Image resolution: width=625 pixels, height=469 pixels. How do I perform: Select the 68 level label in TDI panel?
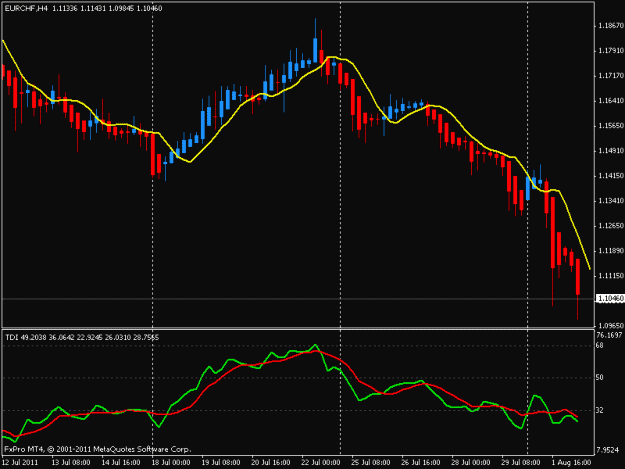pos(599,345)
